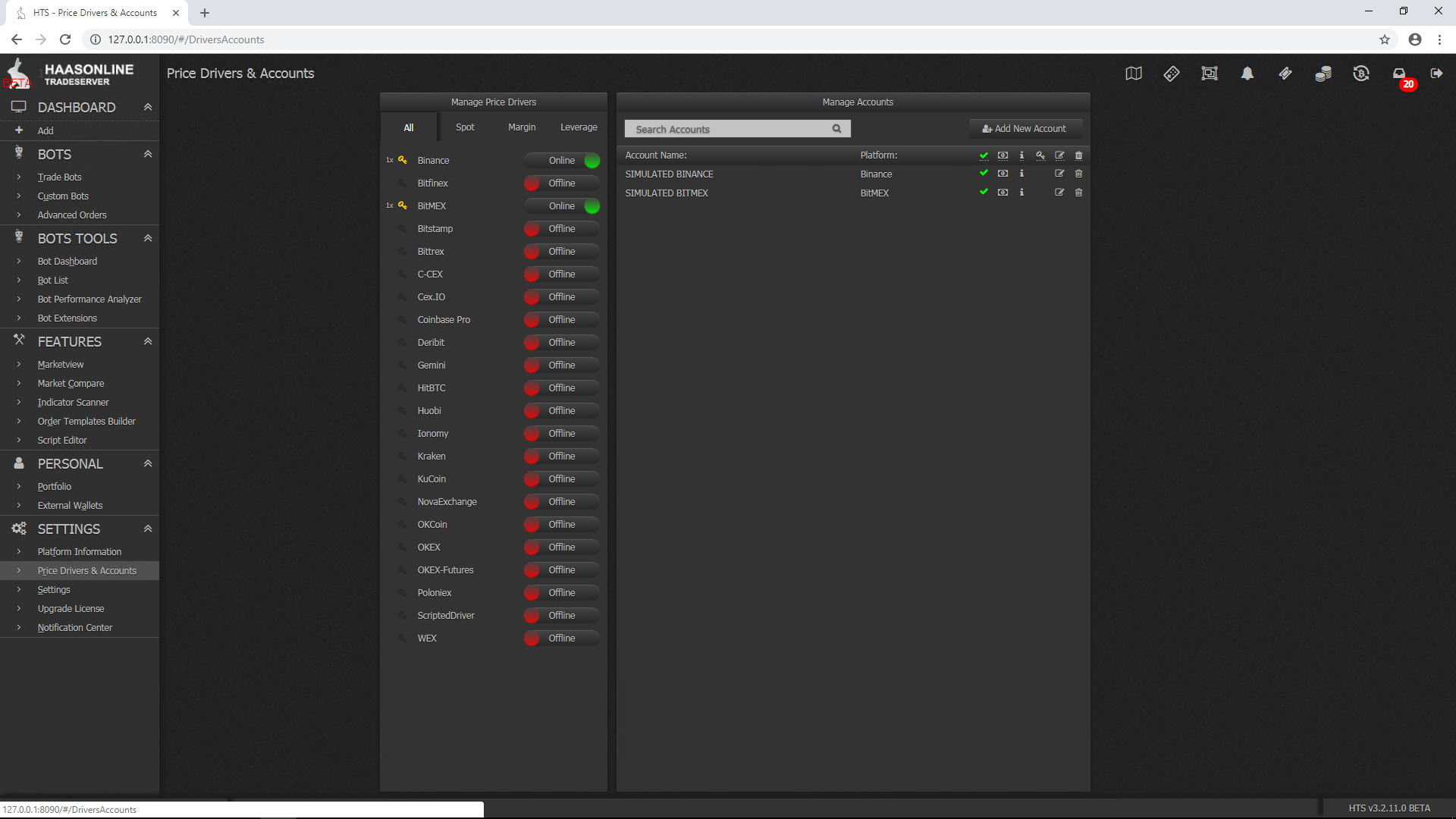Image resolution: width=1456 pixels, height=819 pixels.
Task: Toggle Coinbase Pro price driver online
Action: click(562, 319)
